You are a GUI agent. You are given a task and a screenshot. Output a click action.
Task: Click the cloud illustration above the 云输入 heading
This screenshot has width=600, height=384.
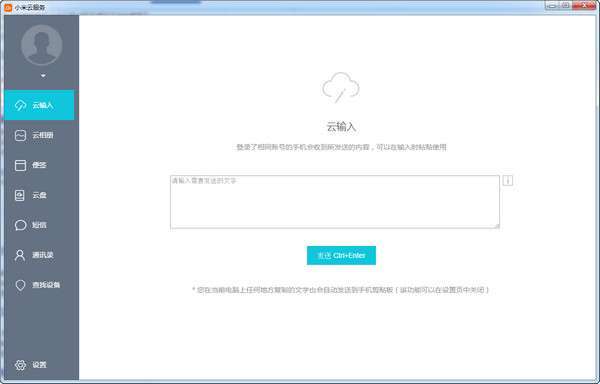tap(341, 87)
